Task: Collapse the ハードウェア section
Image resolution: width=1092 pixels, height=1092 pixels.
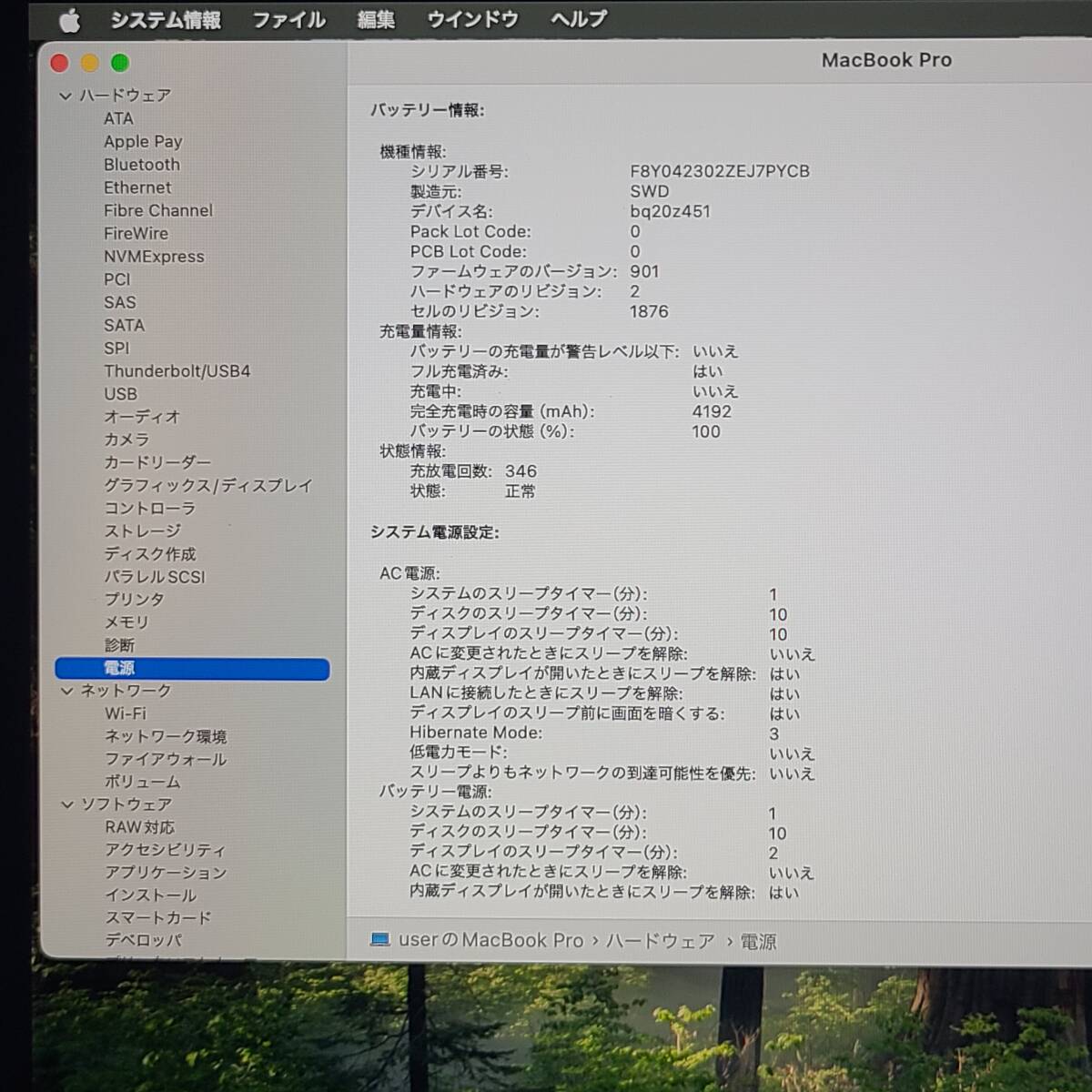Action: click(66, 96)
